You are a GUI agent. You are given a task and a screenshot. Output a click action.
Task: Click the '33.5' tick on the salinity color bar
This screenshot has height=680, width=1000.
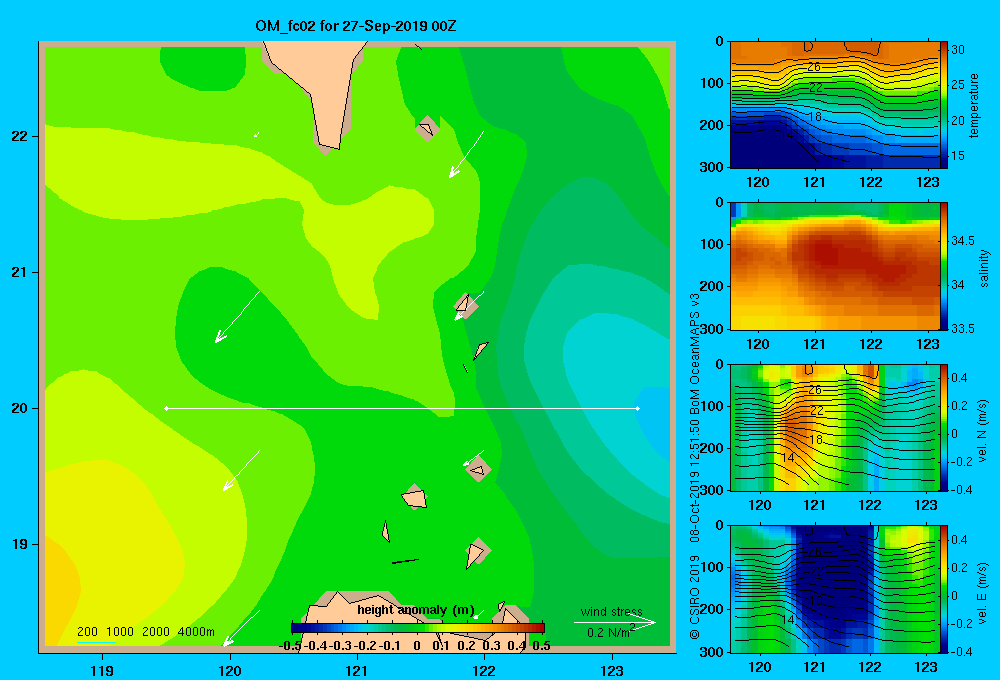(x=963, y=329)
